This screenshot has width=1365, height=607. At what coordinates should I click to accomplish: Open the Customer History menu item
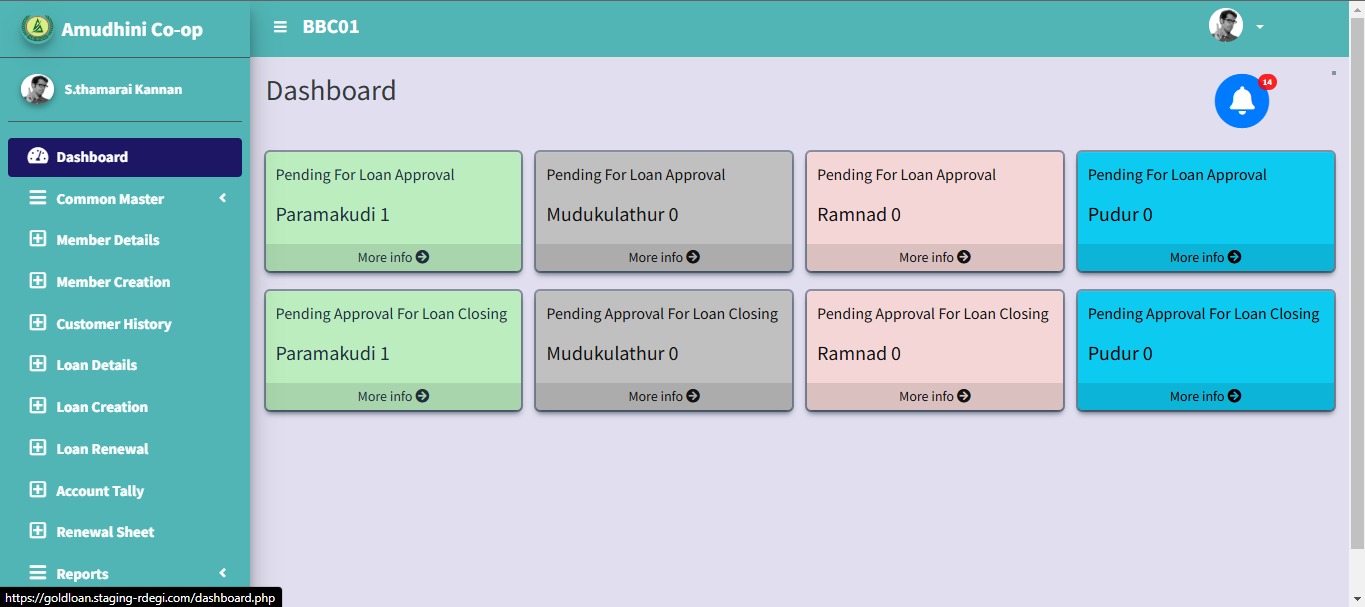[x=113, y=324]
